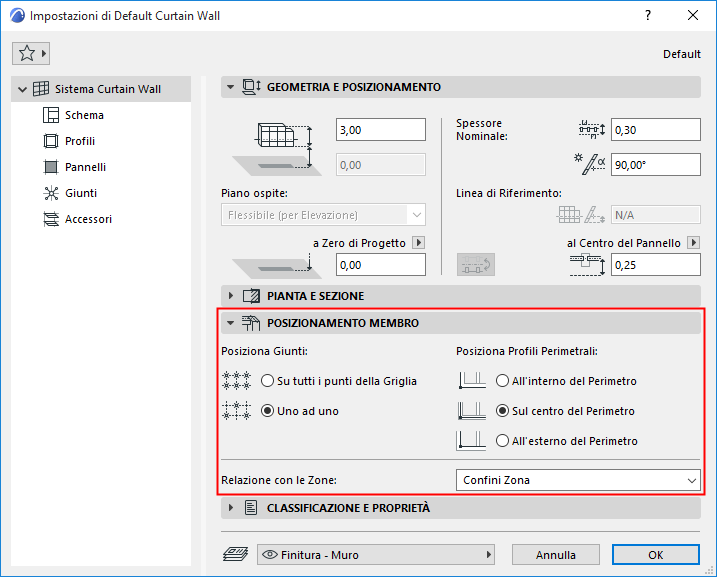The image size is (717, 577).
Task: Click the Schema page icon
Action: 51,115
